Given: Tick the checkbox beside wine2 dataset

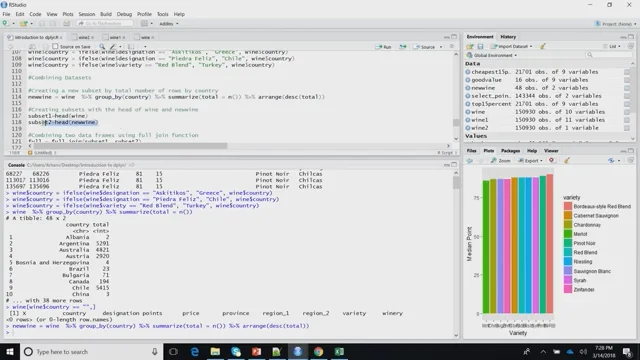Looking at the screenshot, I should point(627,128).
